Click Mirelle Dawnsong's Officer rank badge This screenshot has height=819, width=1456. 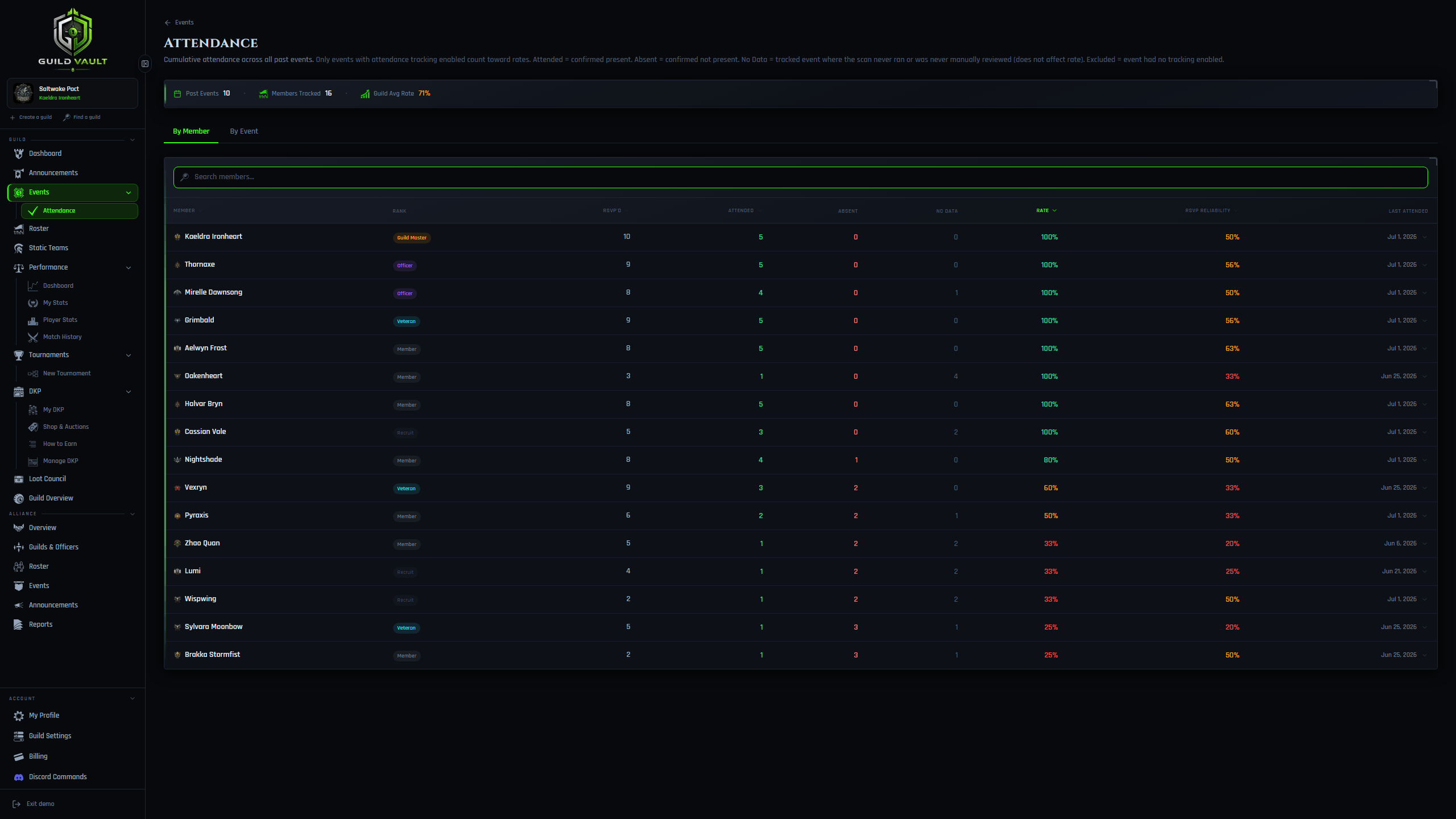pos(405,294)
